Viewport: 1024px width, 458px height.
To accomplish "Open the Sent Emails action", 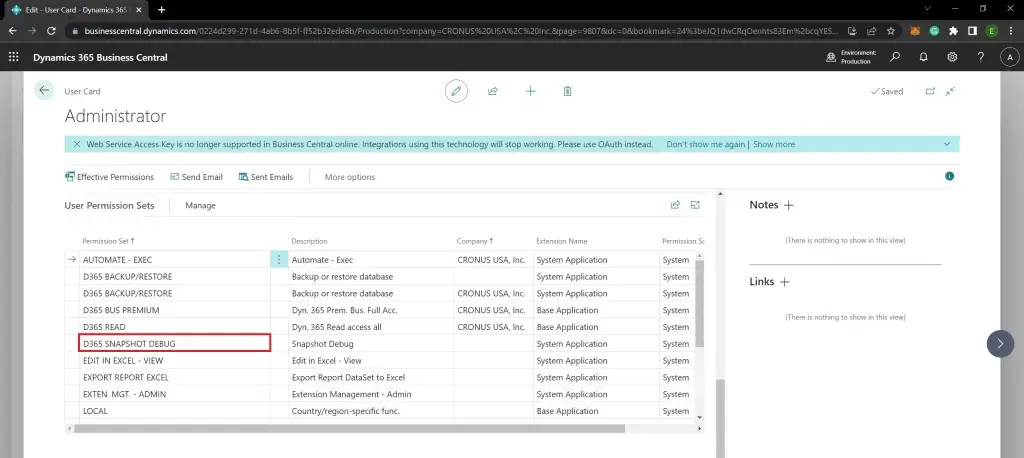I will tap(266, 177).
